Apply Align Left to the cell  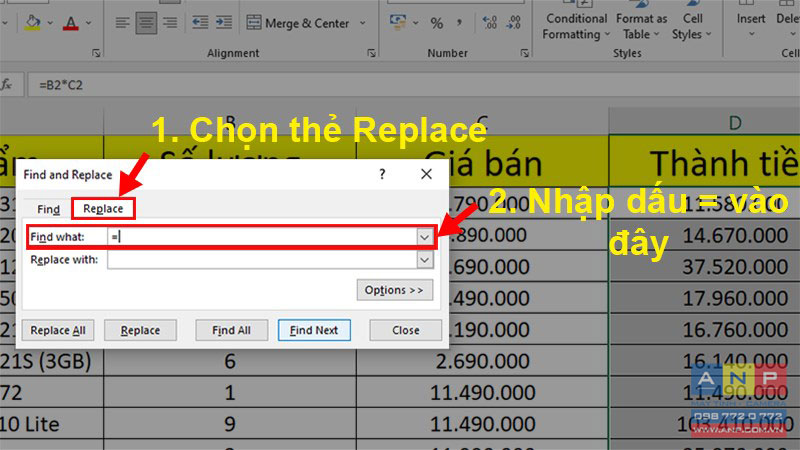[122, 23]
